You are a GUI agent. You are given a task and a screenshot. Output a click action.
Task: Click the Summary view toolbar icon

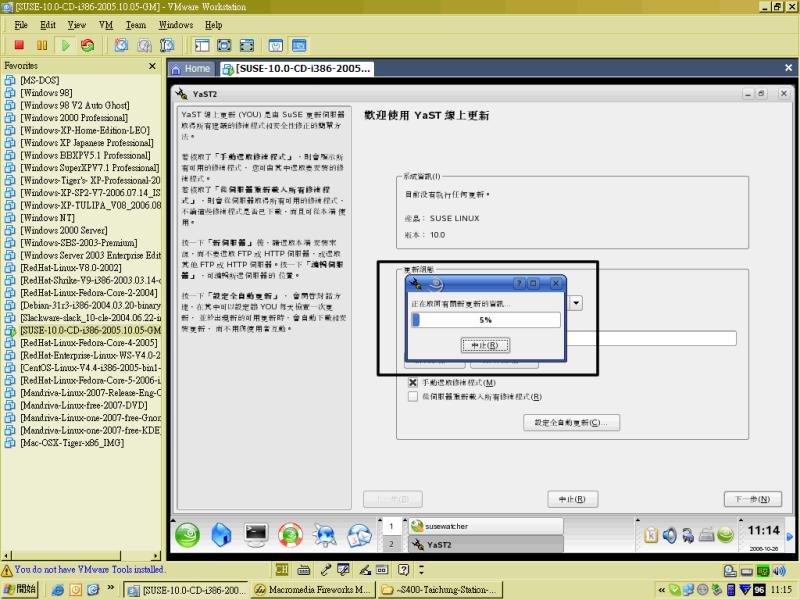[276, 45]
